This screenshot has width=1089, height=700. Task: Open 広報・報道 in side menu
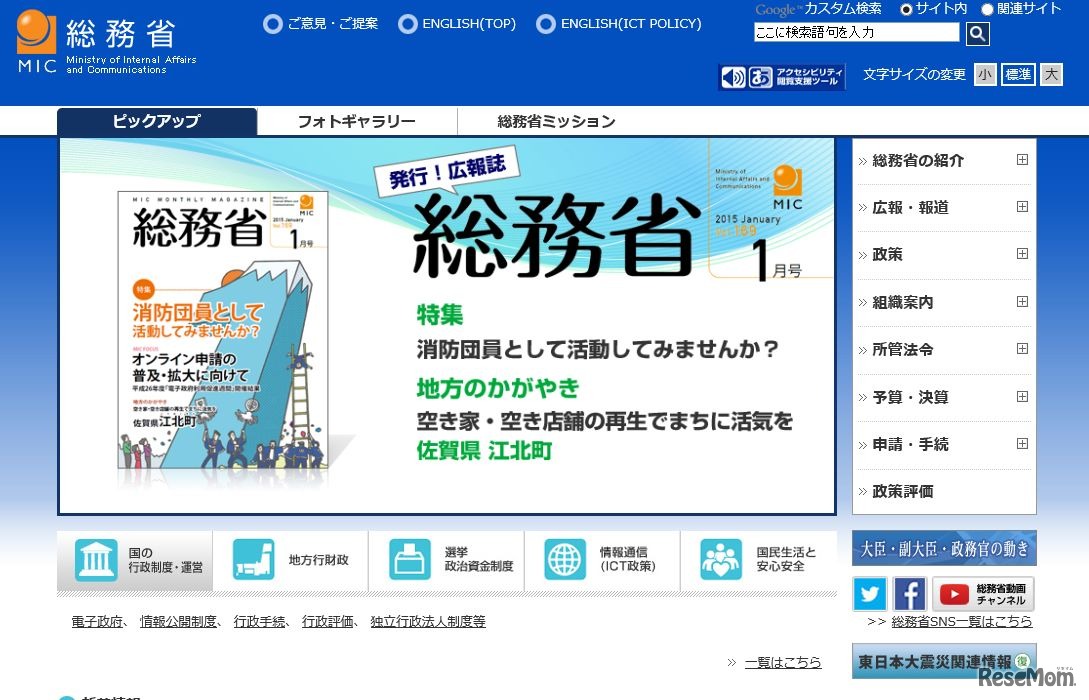coord(910,208)
